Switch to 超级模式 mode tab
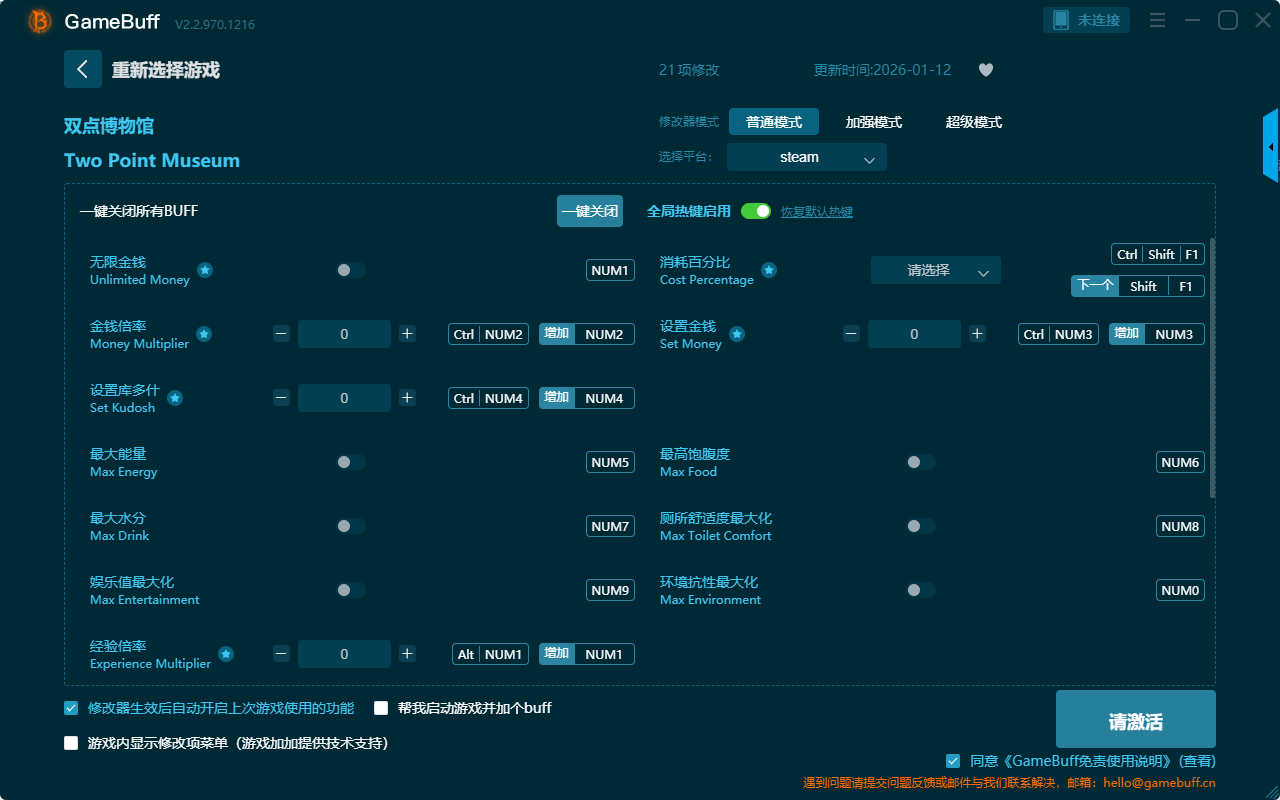The width and height of the screenshot is (1280, 800). pyautogui.click(x=973, y=122)
